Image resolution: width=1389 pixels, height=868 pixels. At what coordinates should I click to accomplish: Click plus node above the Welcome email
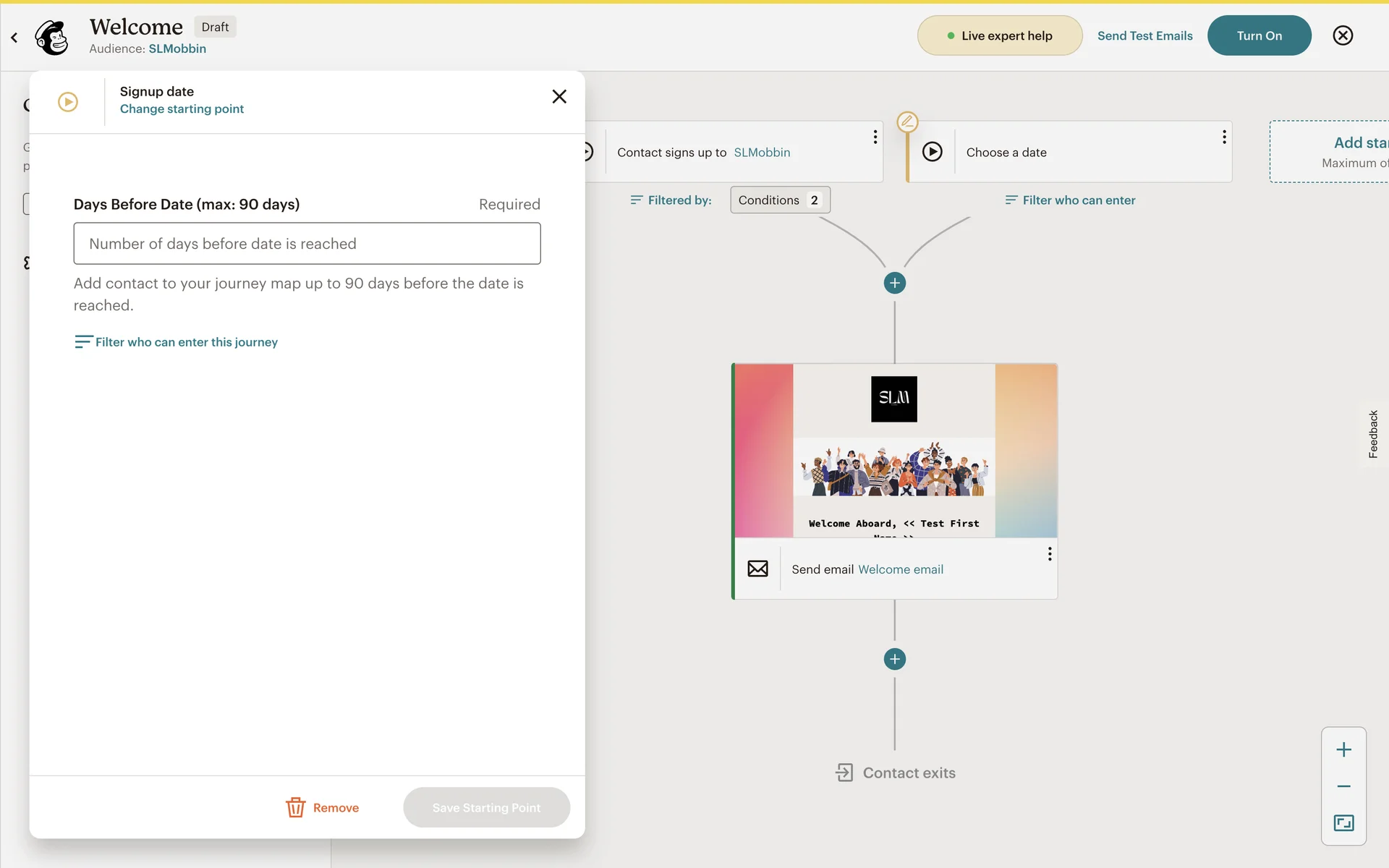click(894, 283)
